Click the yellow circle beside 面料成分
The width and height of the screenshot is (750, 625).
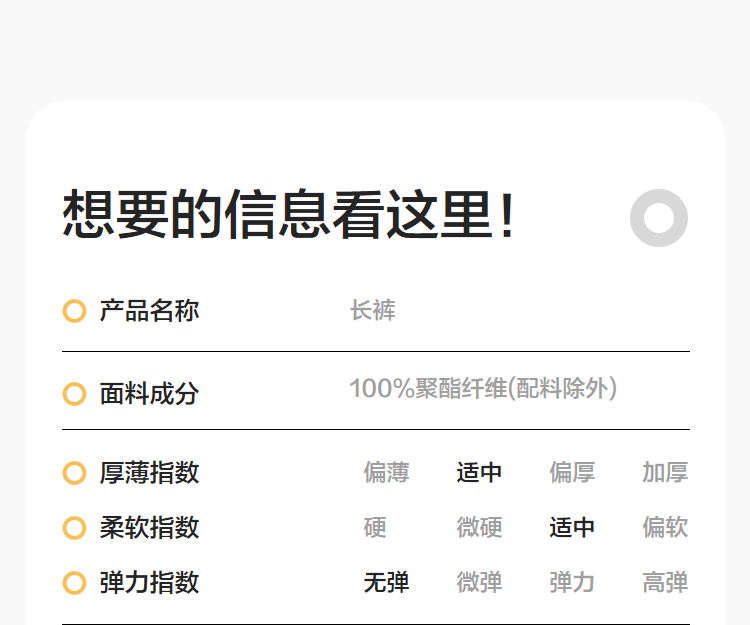click(74, 394)
